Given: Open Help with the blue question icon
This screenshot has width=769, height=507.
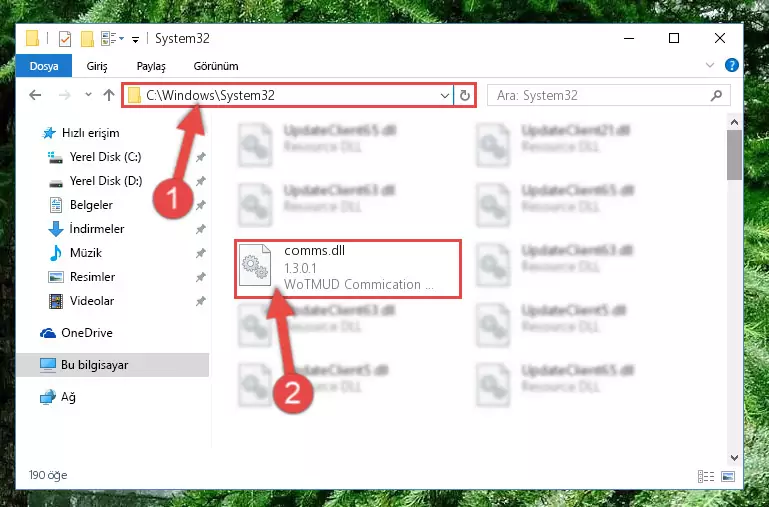Looking at the screenshot, I should [731, 65].
